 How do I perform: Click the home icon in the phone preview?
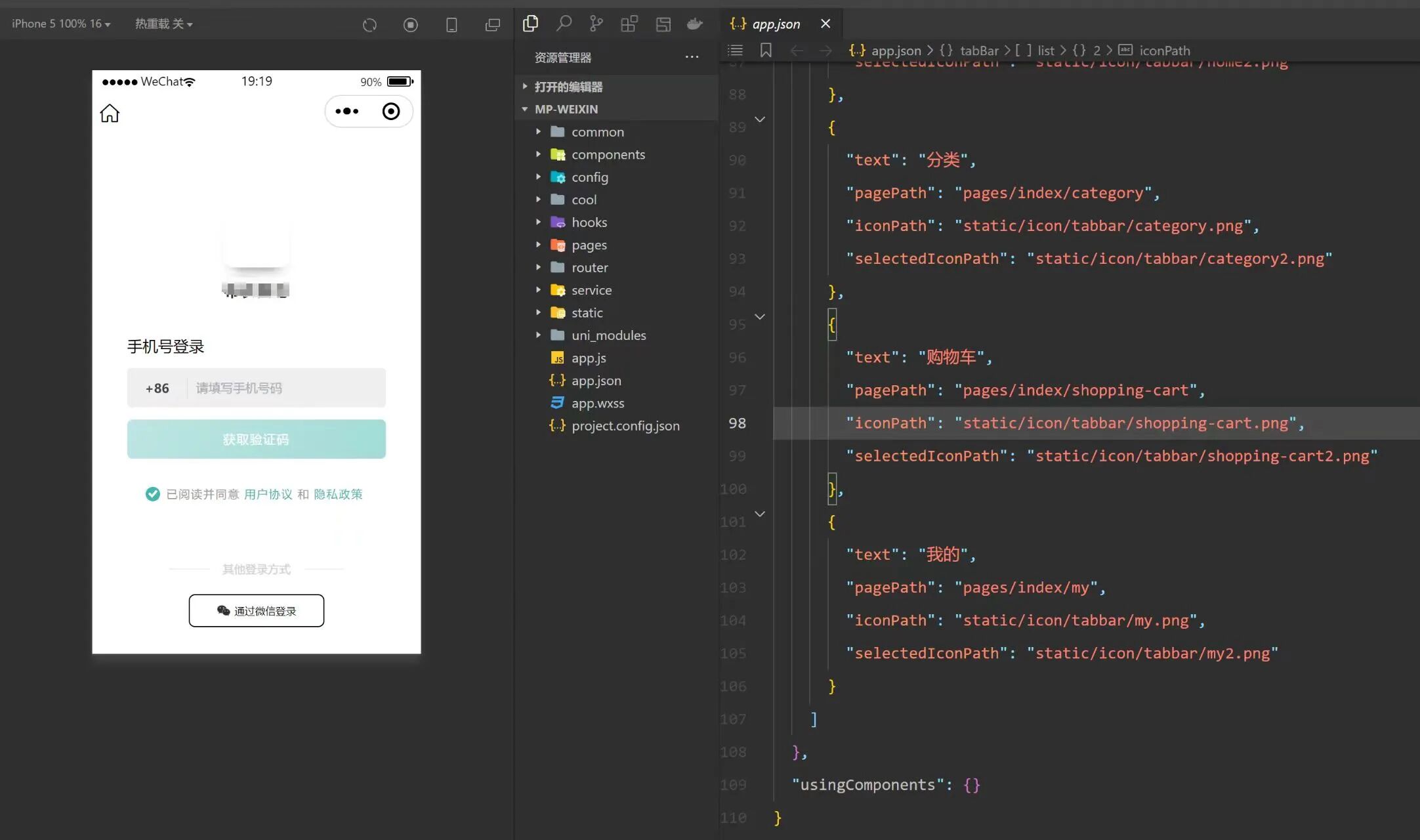click(x=110, y=114)
